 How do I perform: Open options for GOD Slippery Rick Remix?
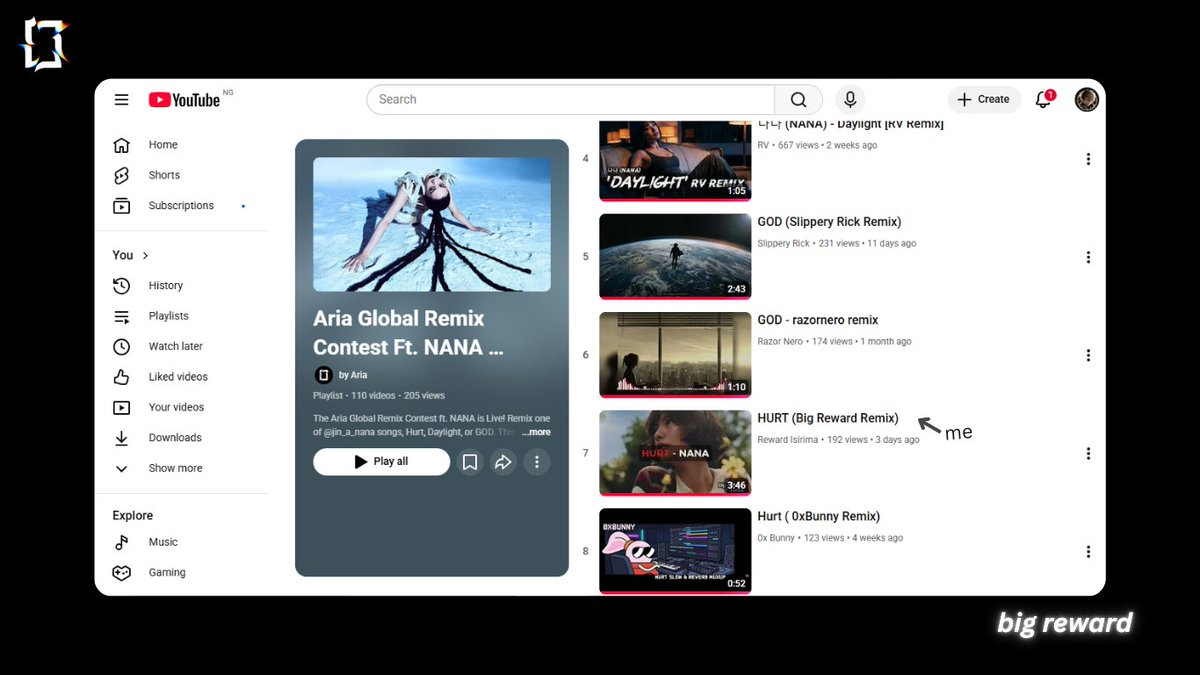(x=1088, y=257)
